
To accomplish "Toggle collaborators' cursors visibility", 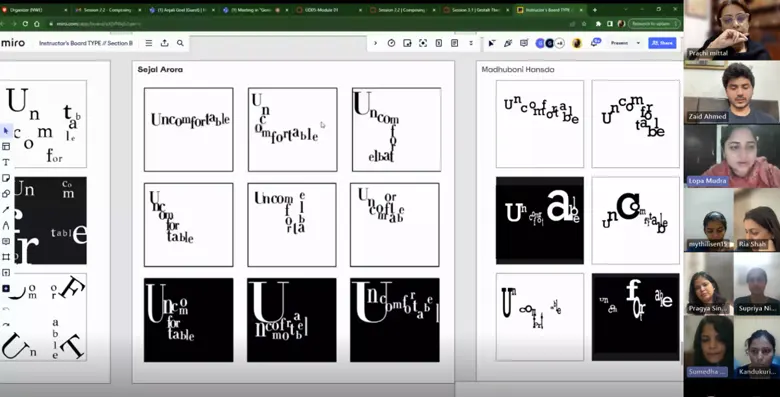I will (x=491, y=43).
